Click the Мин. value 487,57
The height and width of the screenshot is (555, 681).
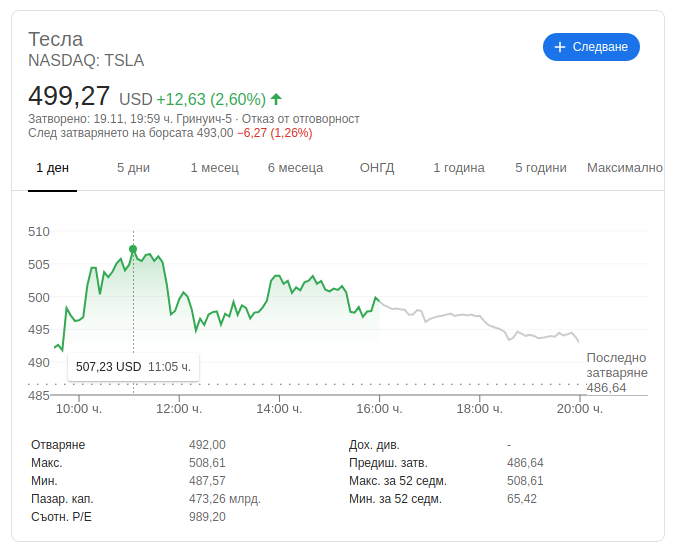point(207,481)
